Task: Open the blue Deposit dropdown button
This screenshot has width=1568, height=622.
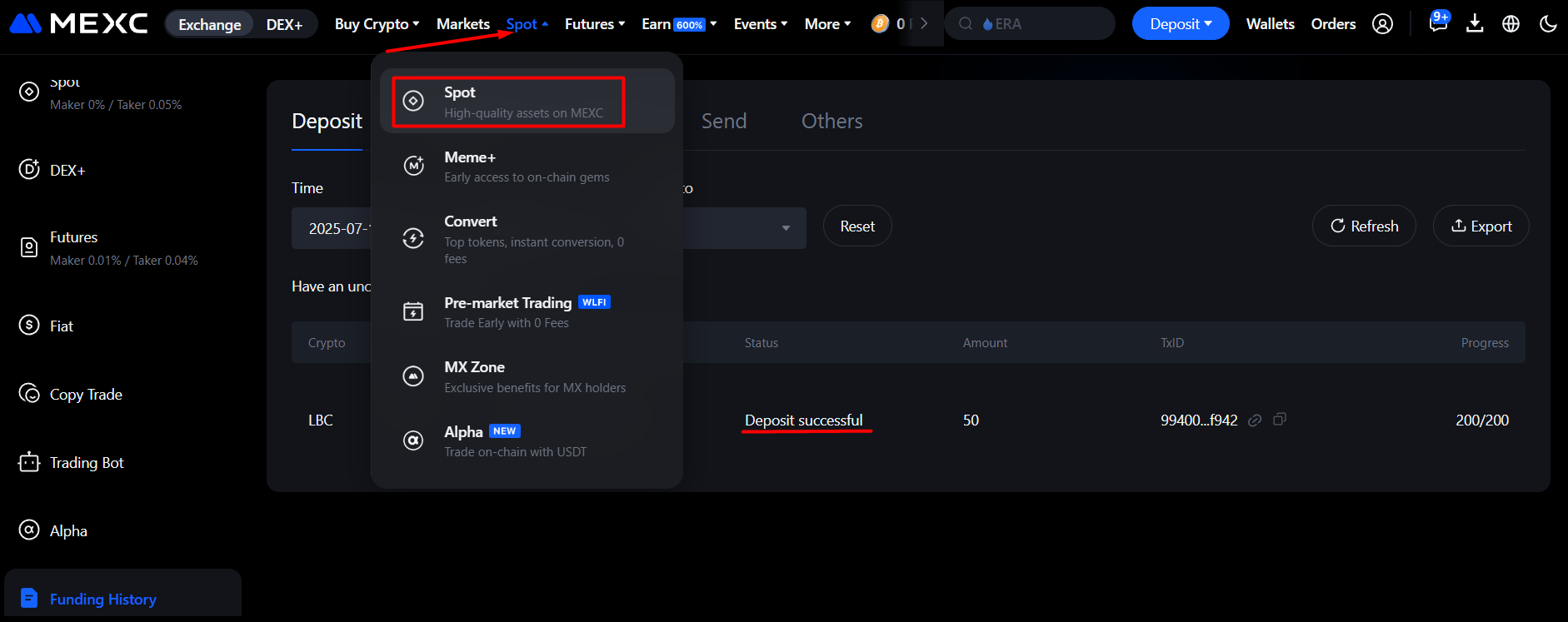Action: click(1181, 23)
